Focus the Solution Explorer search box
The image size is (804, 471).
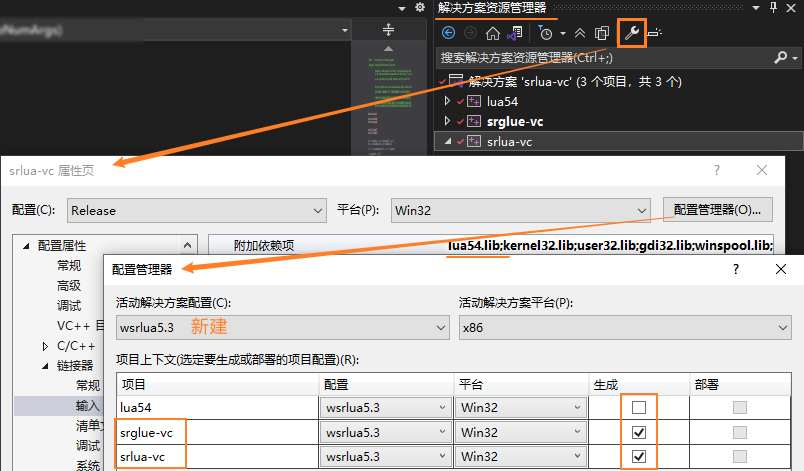[602, 57]
